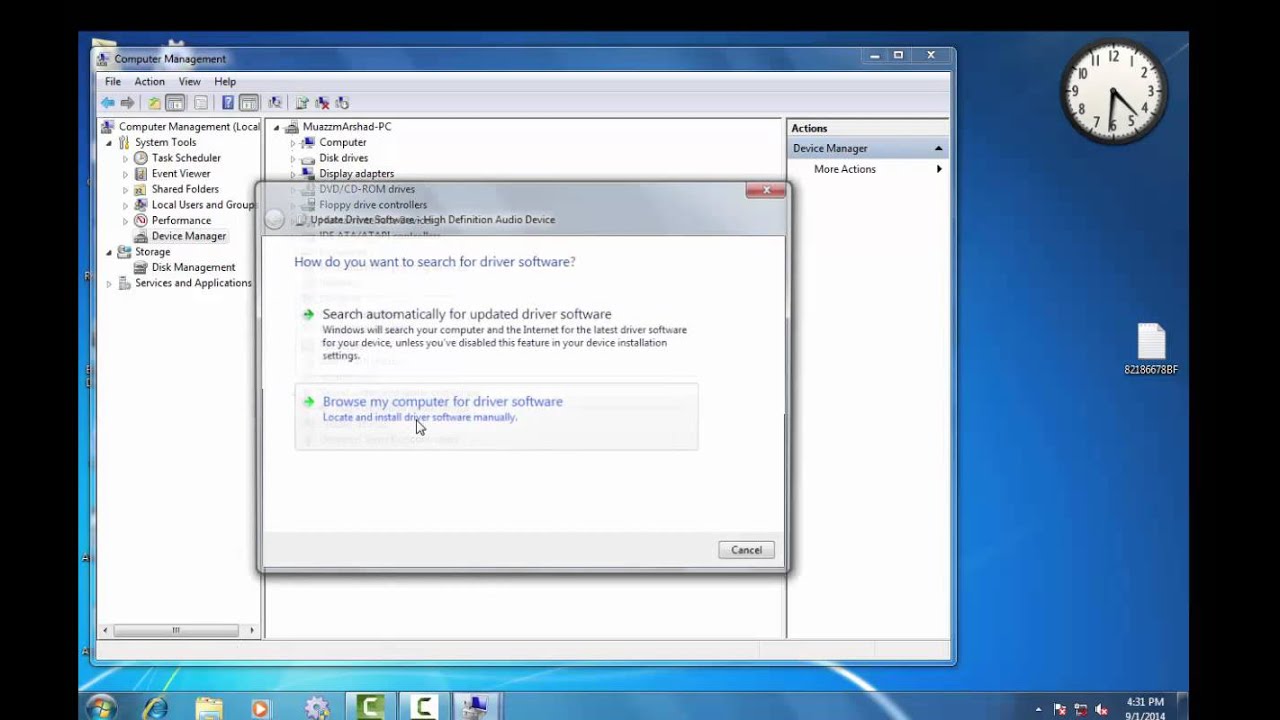Expand the Disk drives device category
Viewport: 1280px width, 720px height.
pyautogui.click(x=293, y=158)
